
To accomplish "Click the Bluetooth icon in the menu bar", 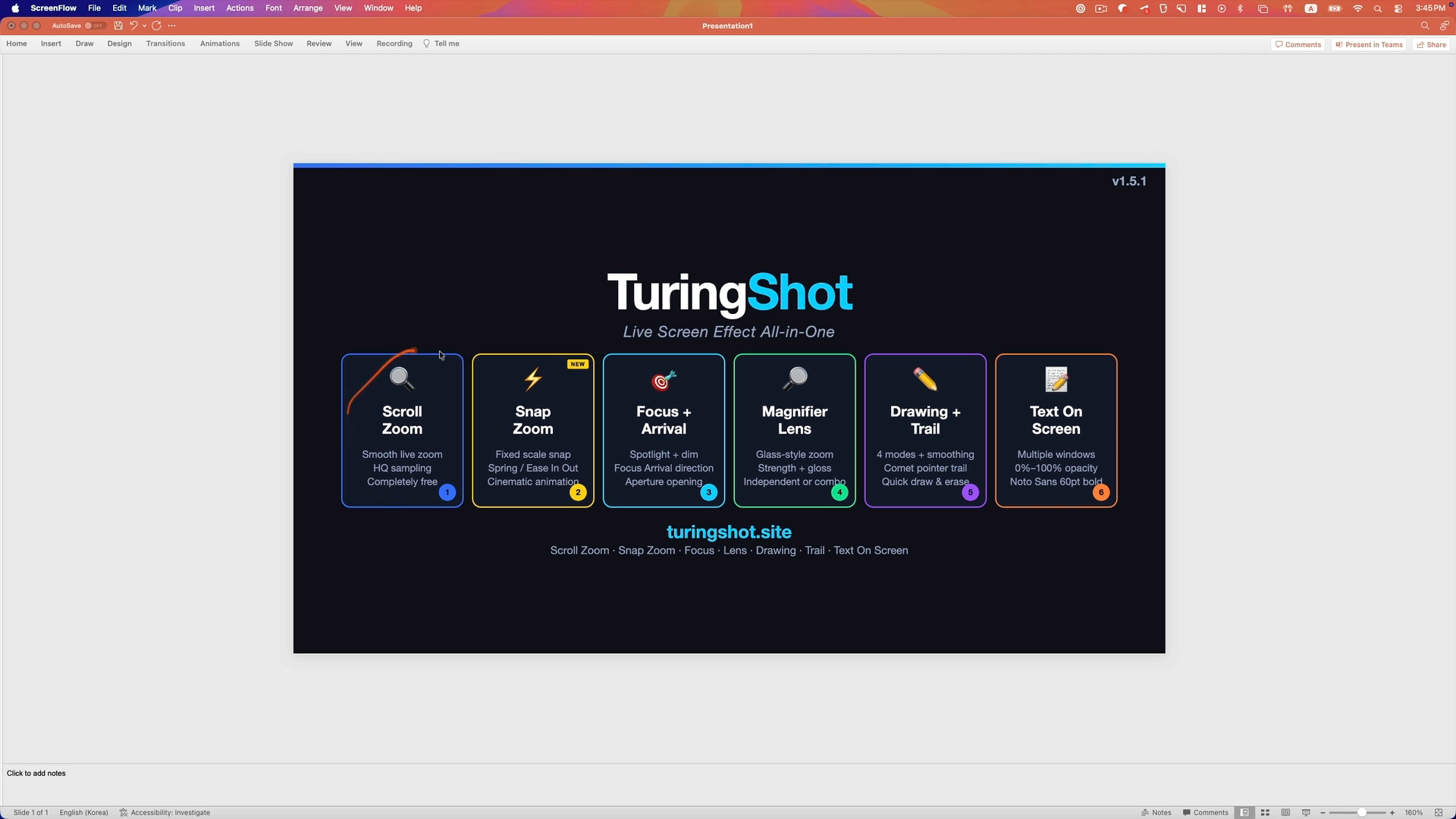I will click(x=1241, y=8).
